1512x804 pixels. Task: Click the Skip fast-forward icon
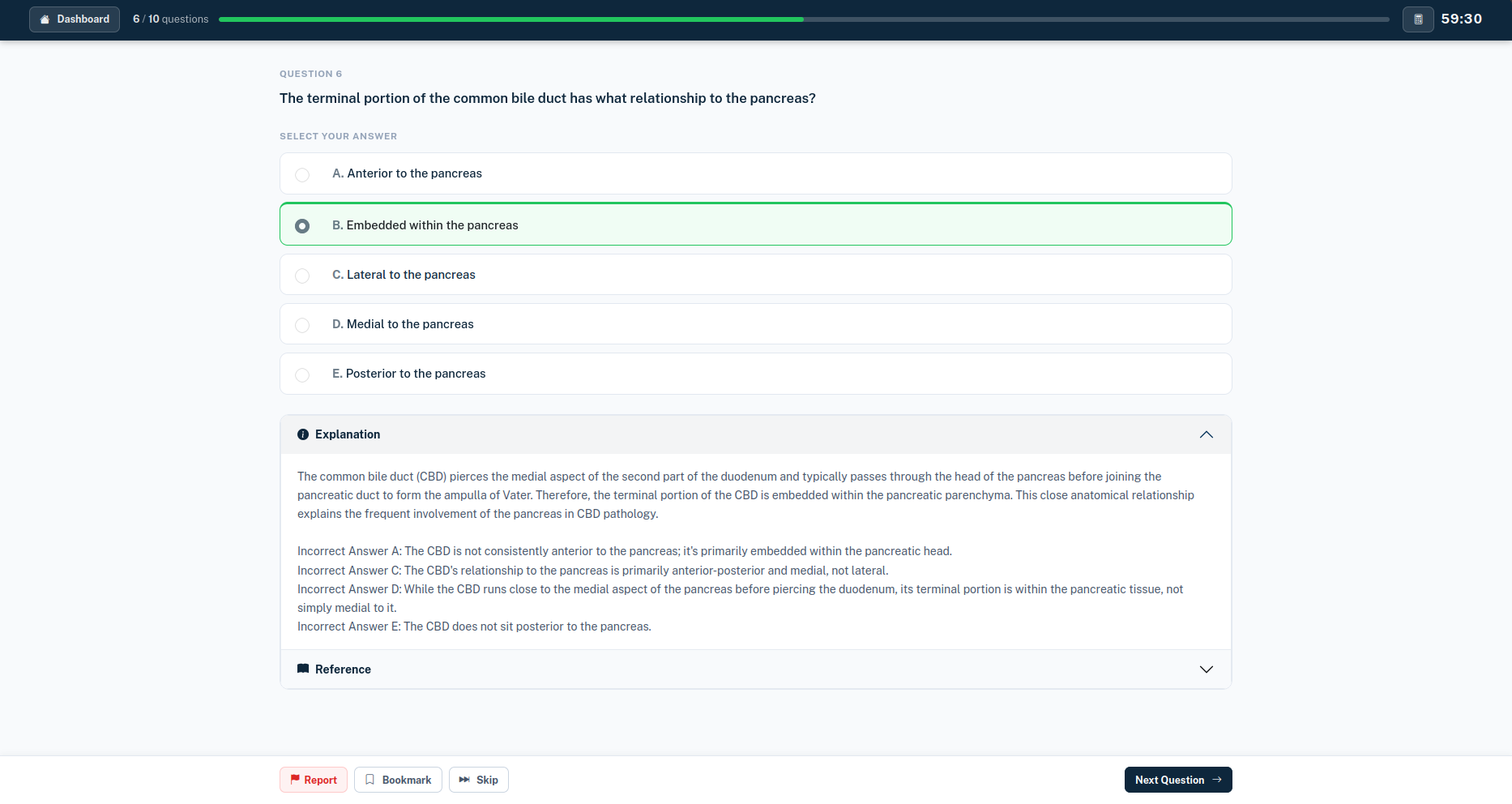point(464,780)
